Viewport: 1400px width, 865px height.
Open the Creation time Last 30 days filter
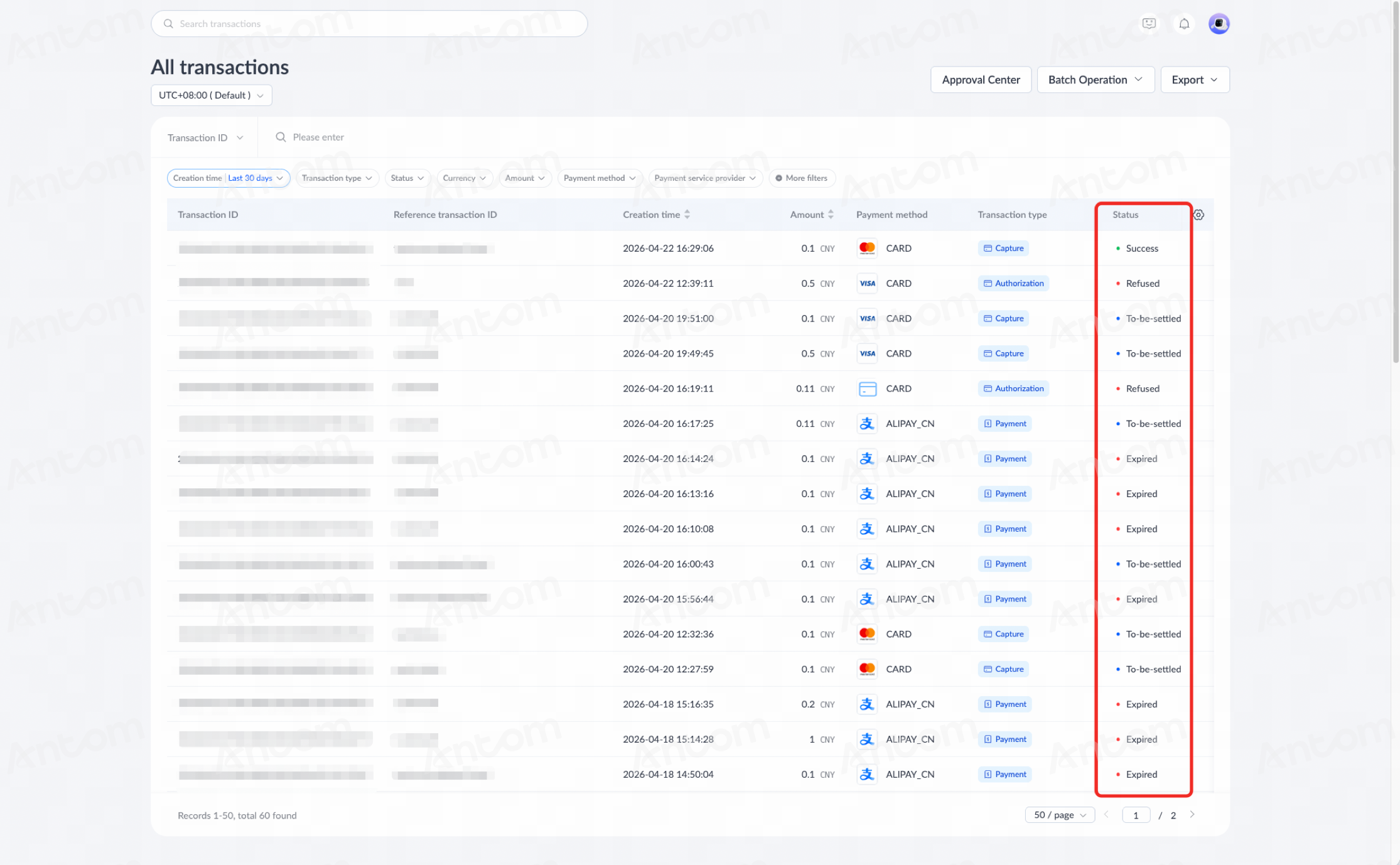(228, 178)
